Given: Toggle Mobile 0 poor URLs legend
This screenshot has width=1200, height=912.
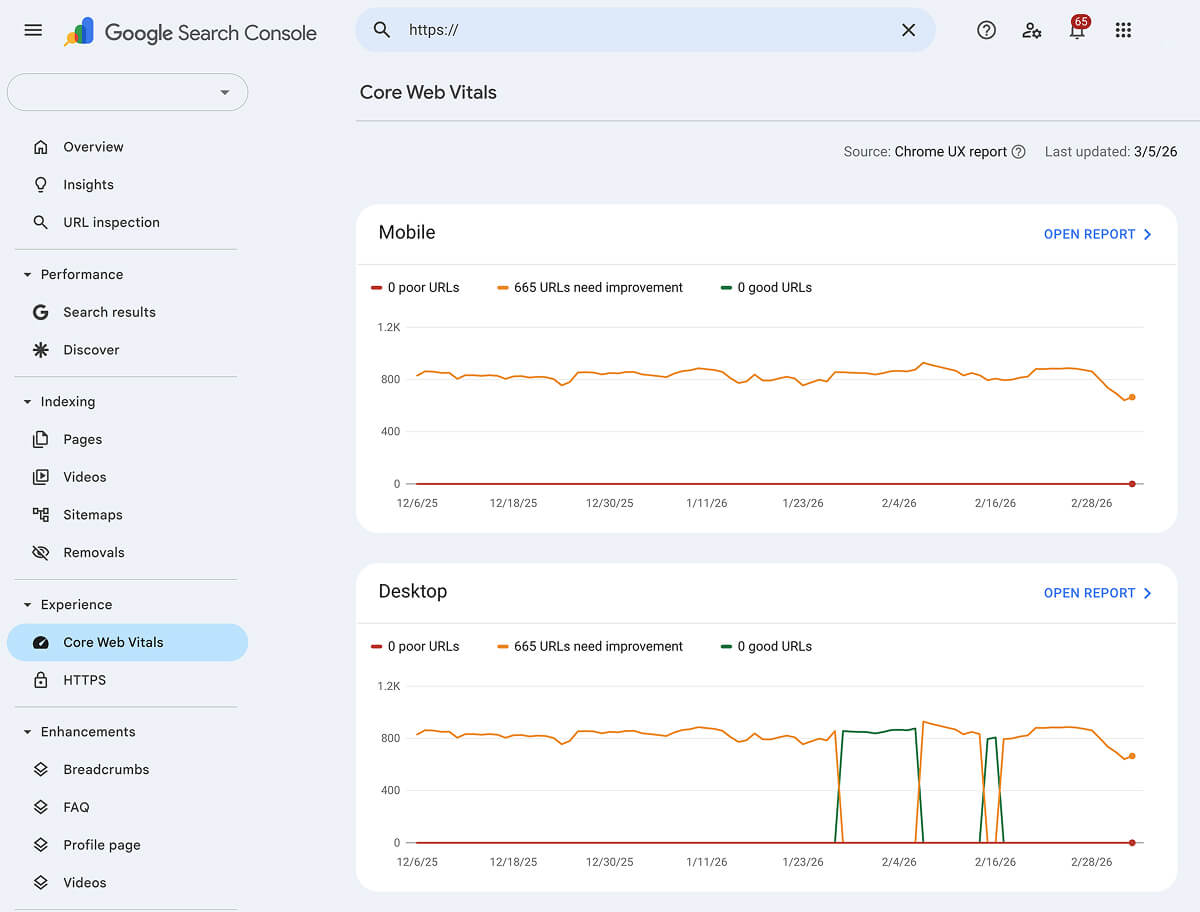Looking at the screenshot, I should [415, 287].
